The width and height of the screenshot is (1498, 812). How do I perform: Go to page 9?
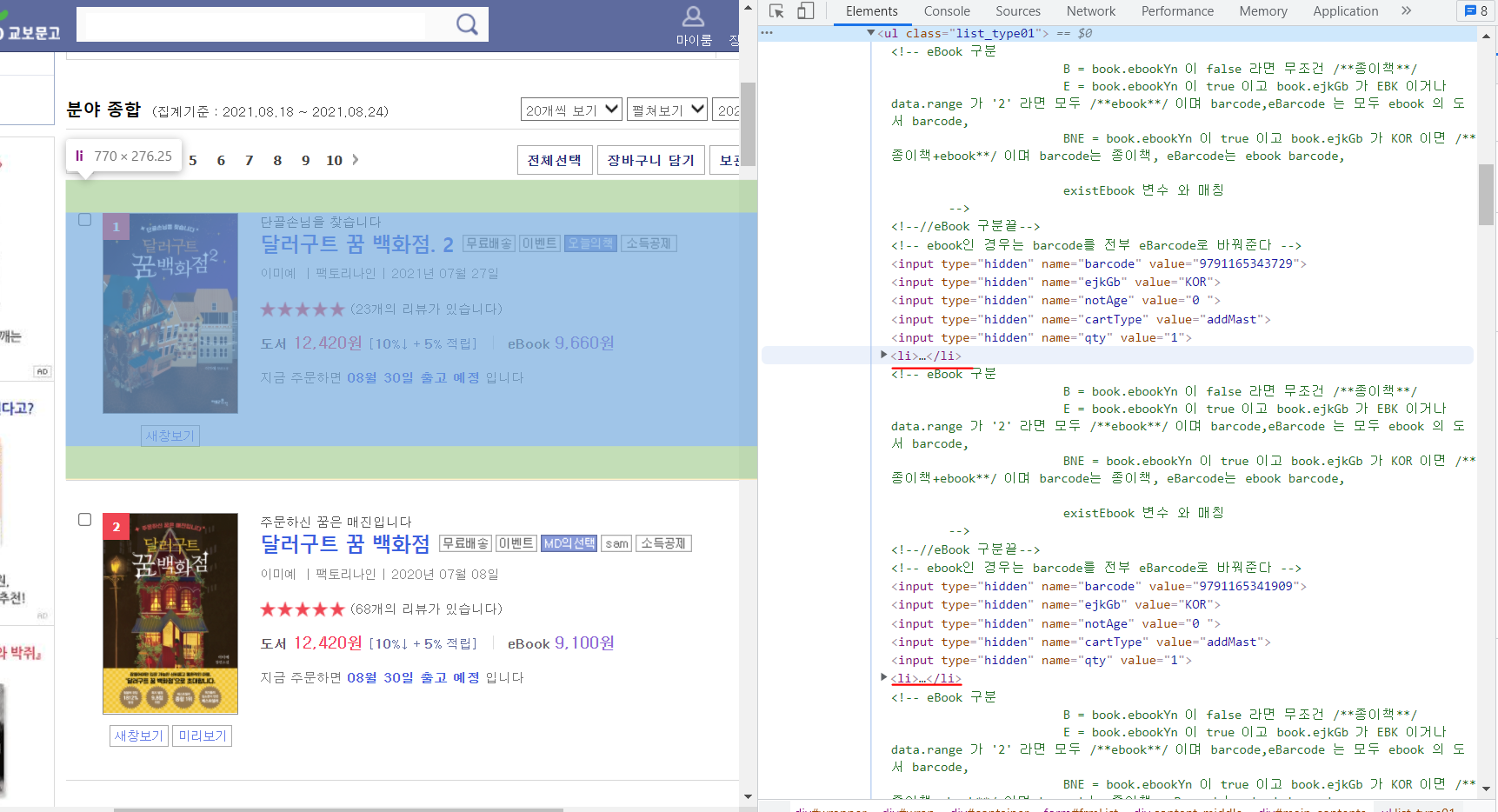point(306,160)
